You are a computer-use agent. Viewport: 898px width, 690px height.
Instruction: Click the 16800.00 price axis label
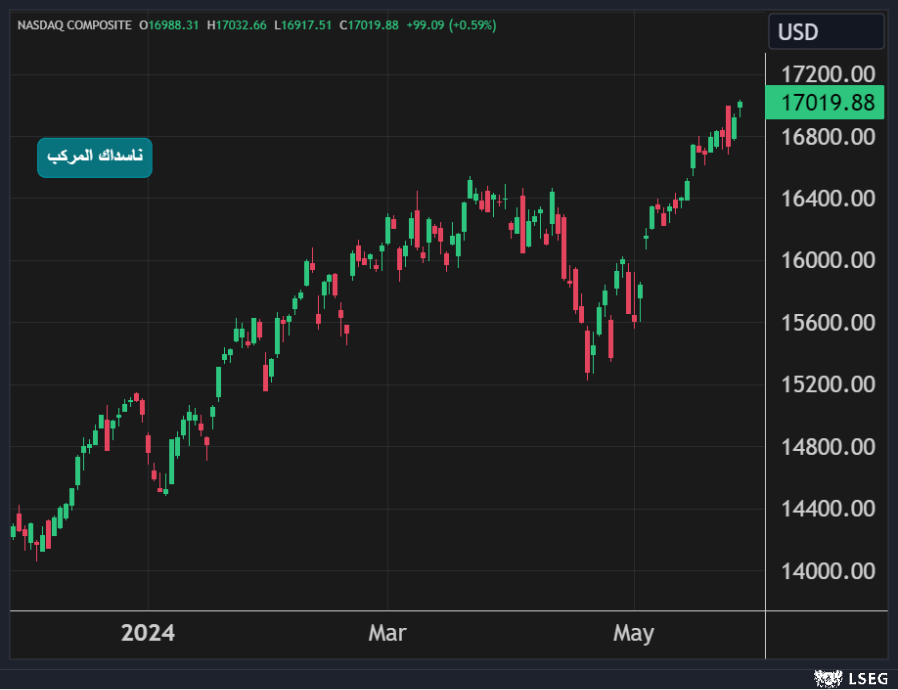pyautogui.click(x=828, y=136)
